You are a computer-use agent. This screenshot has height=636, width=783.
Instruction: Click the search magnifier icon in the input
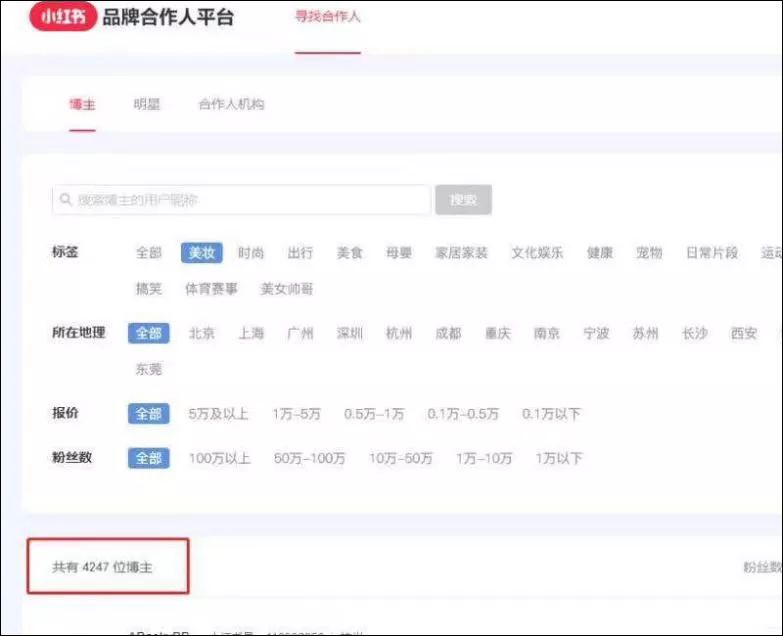65,200
